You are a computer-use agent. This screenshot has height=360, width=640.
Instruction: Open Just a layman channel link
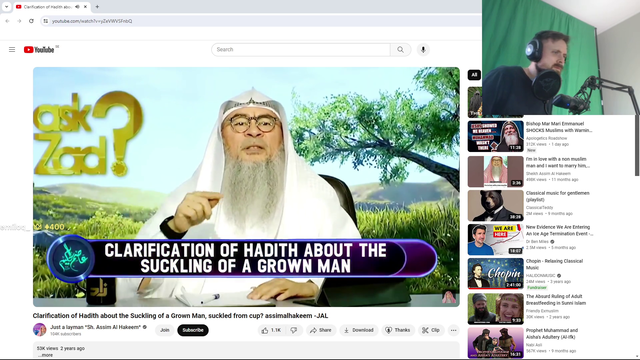[96, 327]
